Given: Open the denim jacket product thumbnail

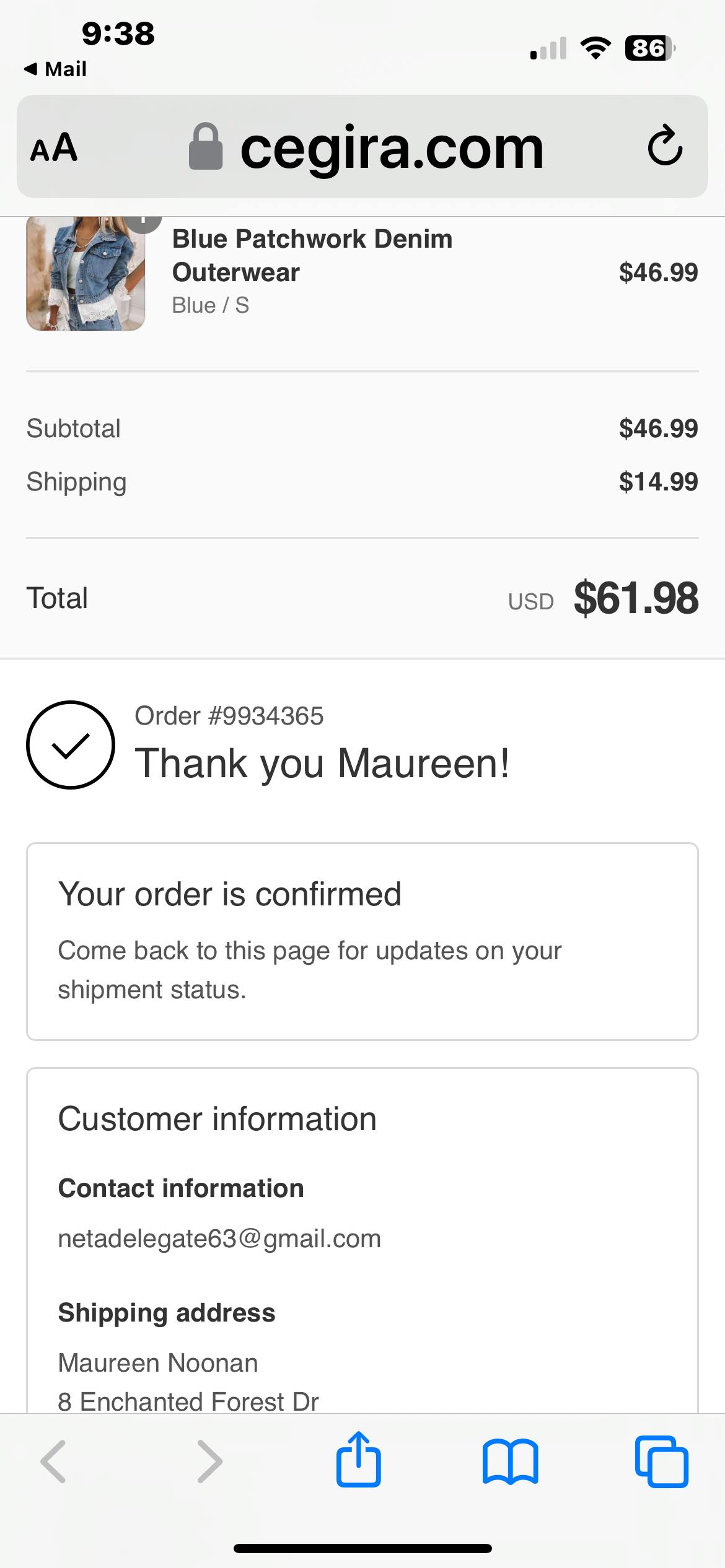Looking at the screenshot, I should point(86,272).
